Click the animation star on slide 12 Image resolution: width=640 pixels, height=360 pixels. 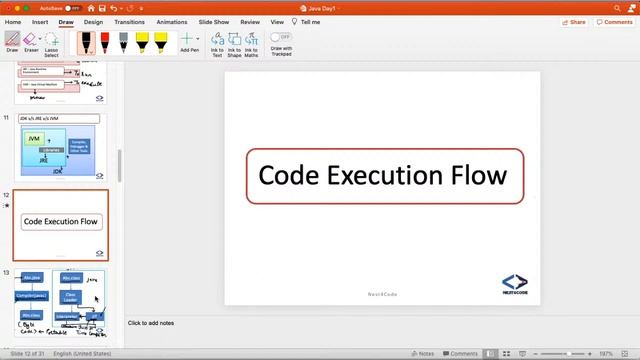point(6,205)
